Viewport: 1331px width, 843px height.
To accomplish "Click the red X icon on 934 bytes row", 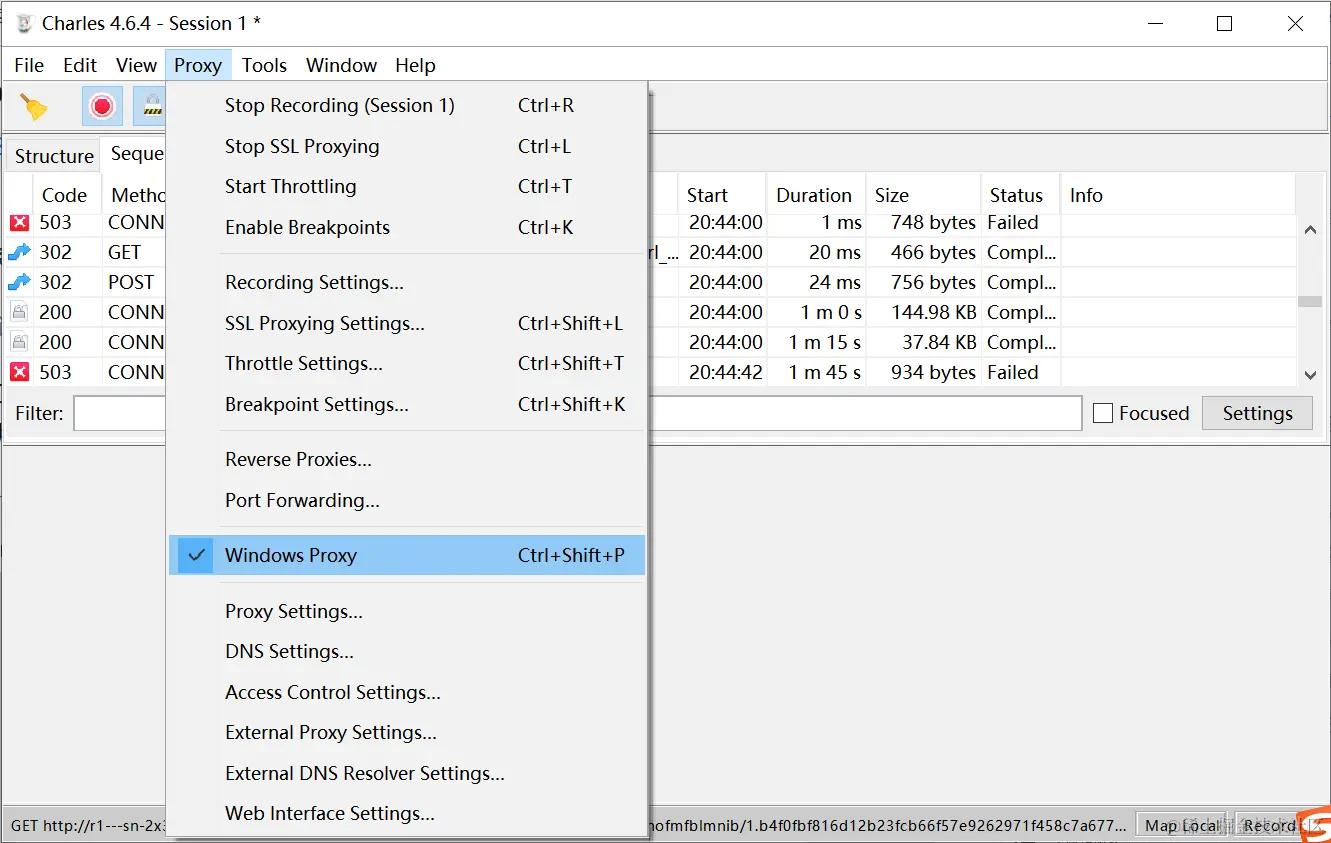I will pos(20,372).
